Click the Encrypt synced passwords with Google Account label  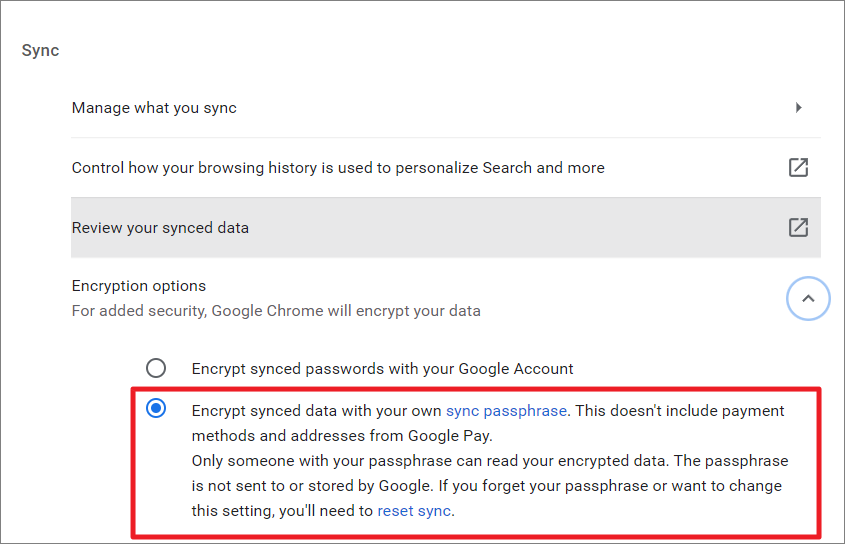click(x=382, y=369)
